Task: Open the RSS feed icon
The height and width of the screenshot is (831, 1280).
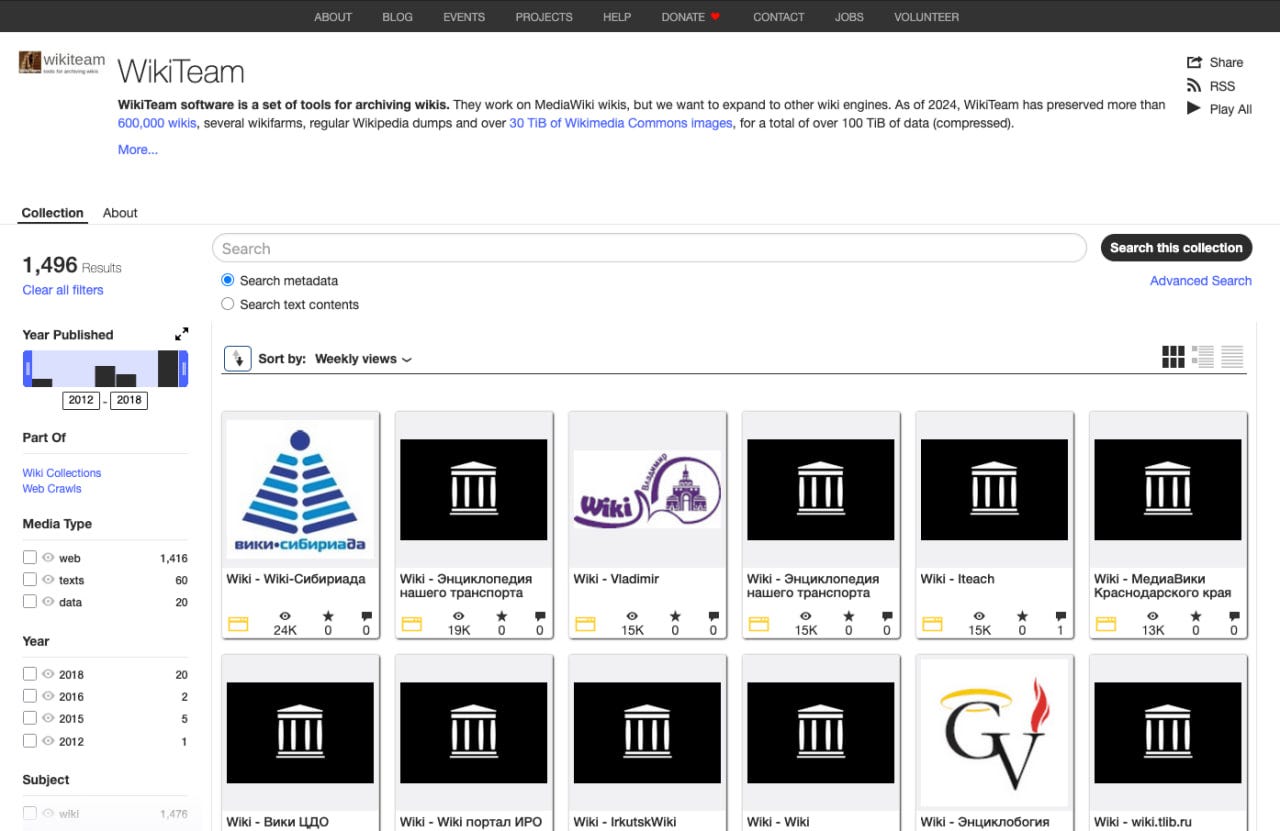Action: 1194,86
